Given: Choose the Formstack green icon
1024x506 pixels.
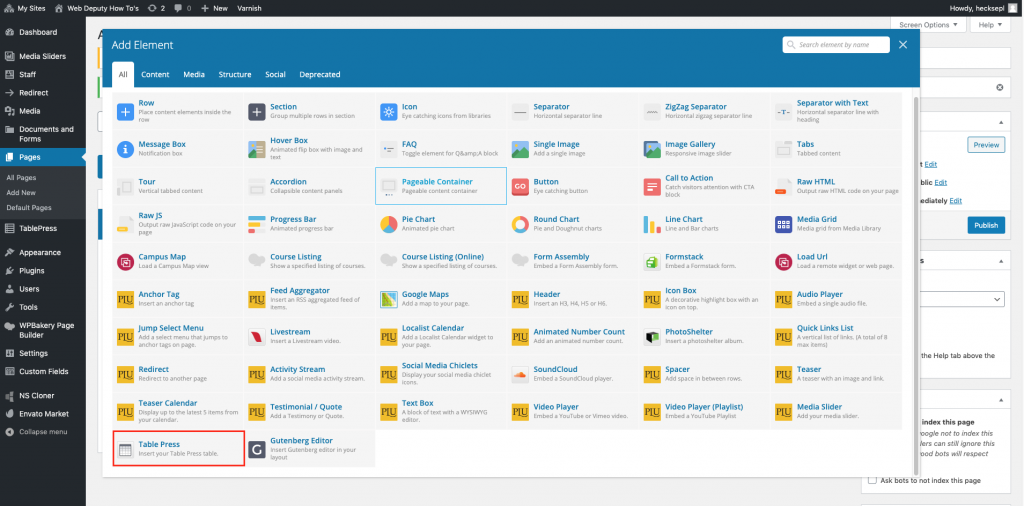Looking at the screenshot, I should pos(652,262).
